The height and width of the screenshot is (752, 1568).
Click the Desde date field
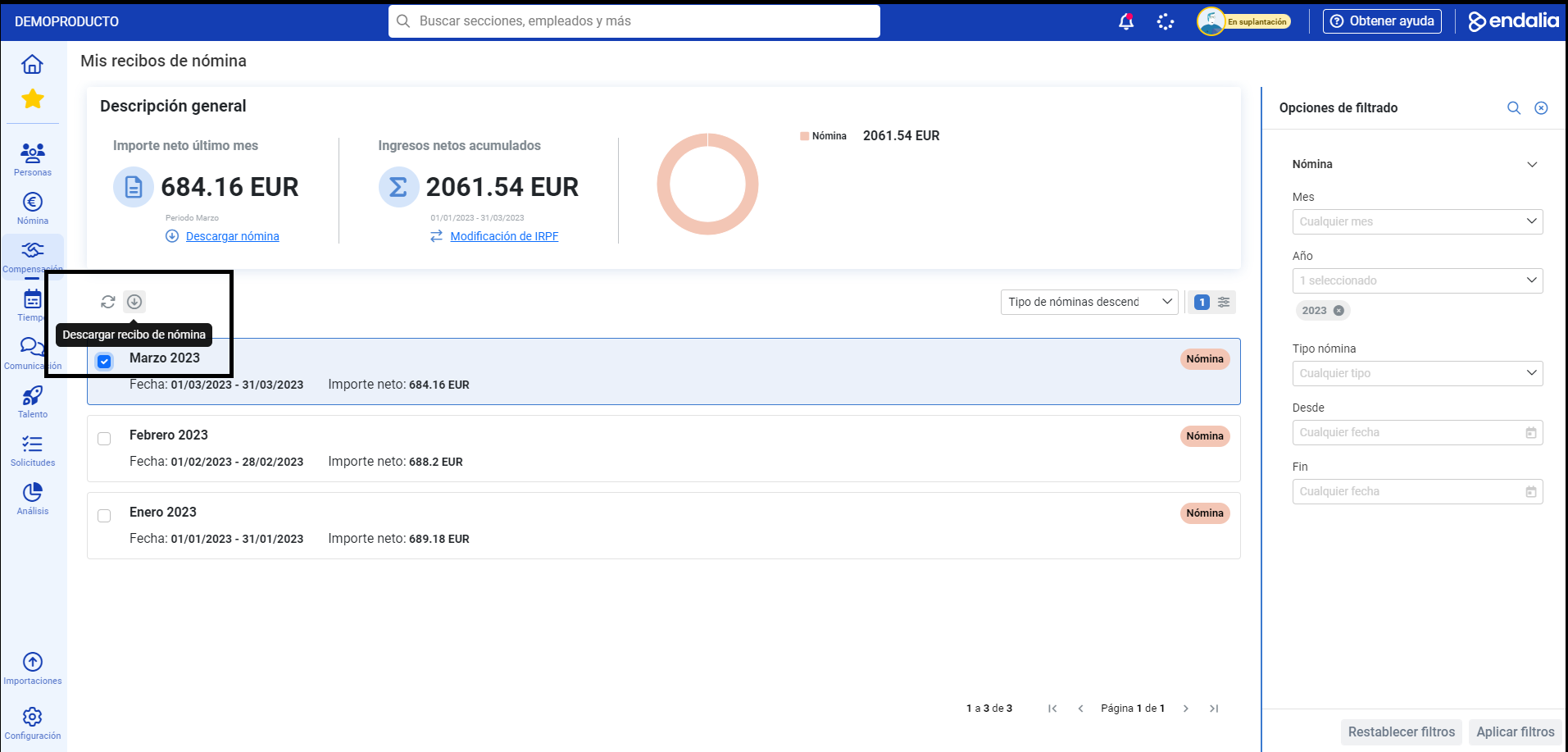[1417, 432]
